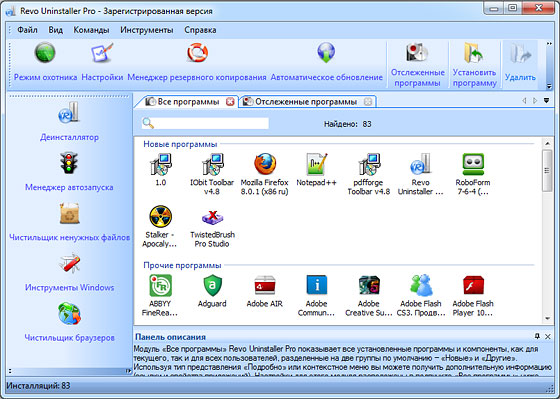Click the Найдено: 83 counter
Viewport: 560px width, 399px height.
(x=348, y=124)
